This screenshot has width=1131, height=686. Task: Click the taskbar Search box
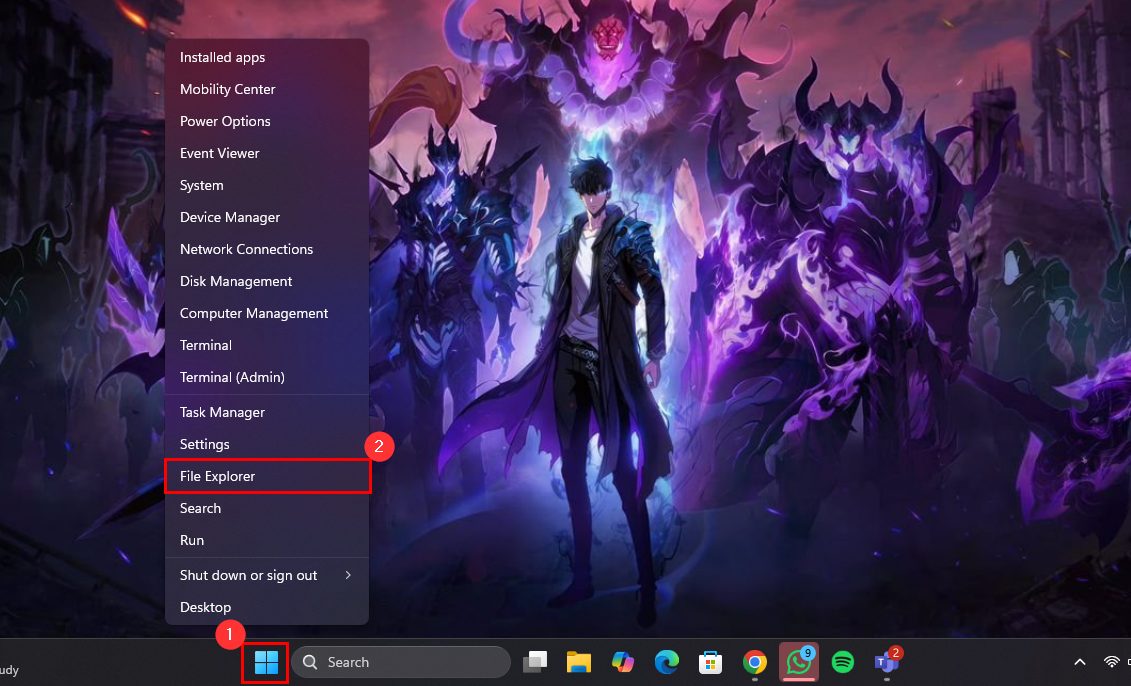(401, 662)
